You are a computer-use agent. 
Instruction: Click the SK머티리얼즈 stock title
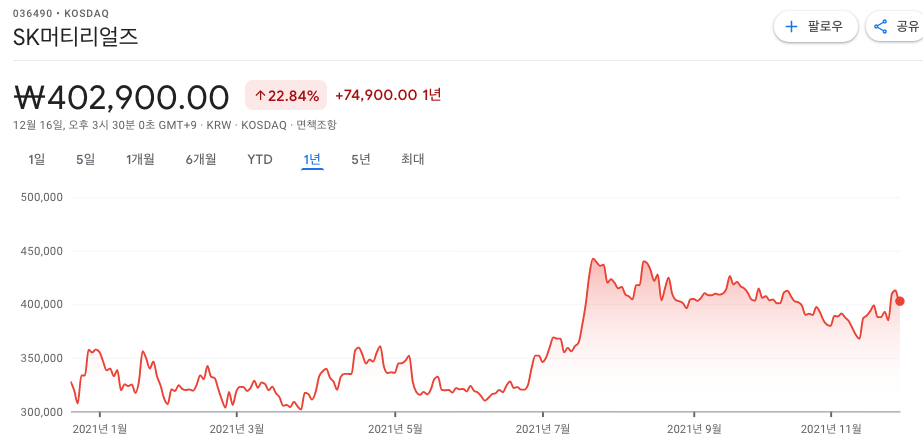(75, 37)
